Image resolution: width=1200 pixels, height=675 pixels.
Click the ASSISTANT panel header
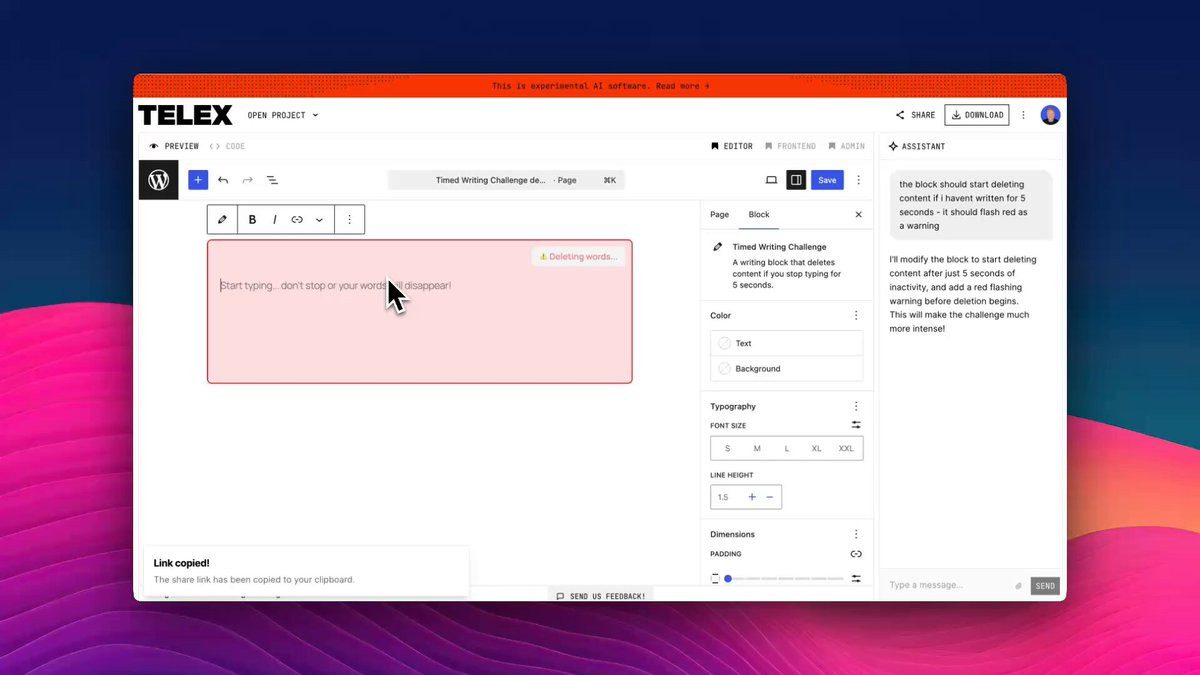pyautogui.click(x=917, y=146)
